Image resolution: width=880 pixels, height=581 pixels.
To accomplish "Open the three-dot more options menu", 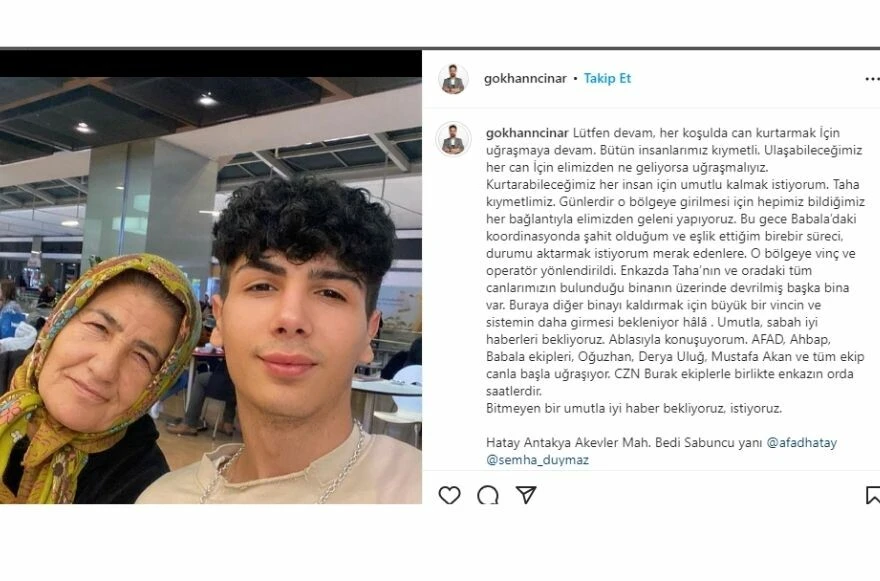I will click(872, 79).
